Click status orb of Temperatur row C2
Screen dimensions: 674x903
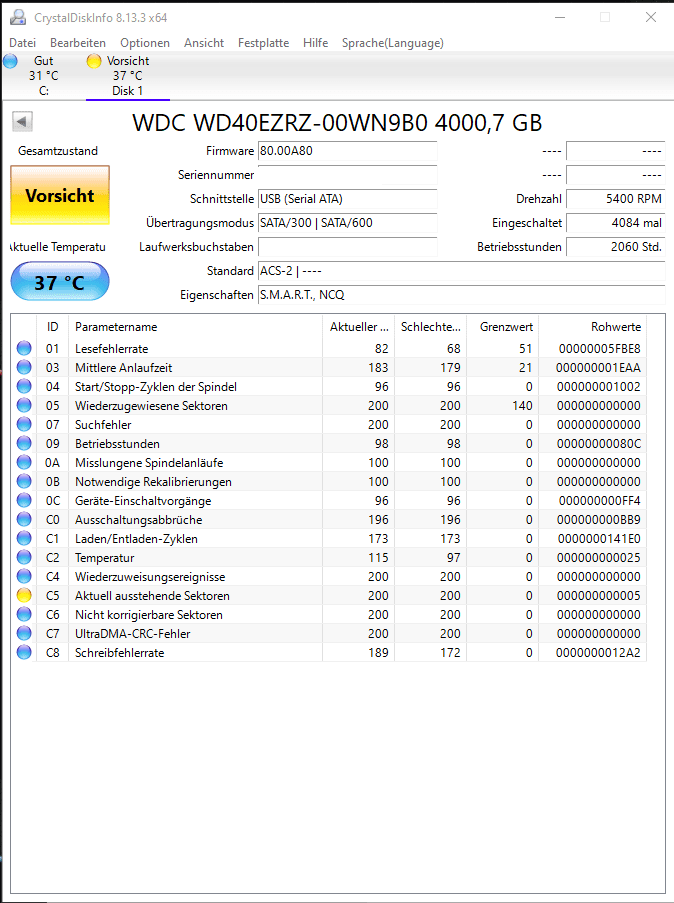coord(24,557)
